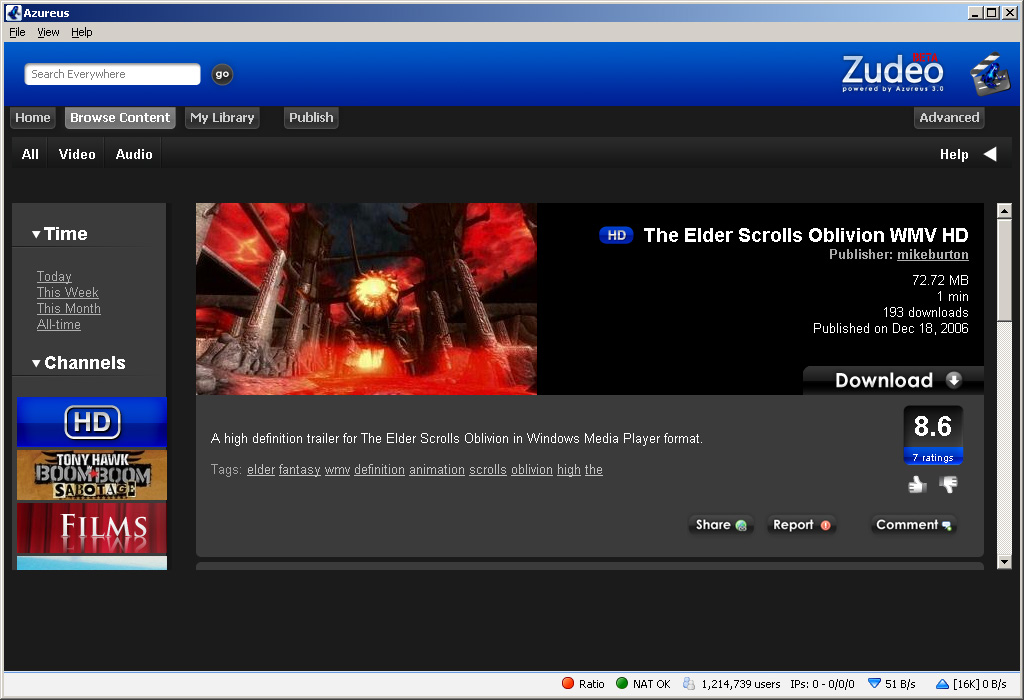
Task: Switch to Advanced view
Action: (x=949, y=118)
